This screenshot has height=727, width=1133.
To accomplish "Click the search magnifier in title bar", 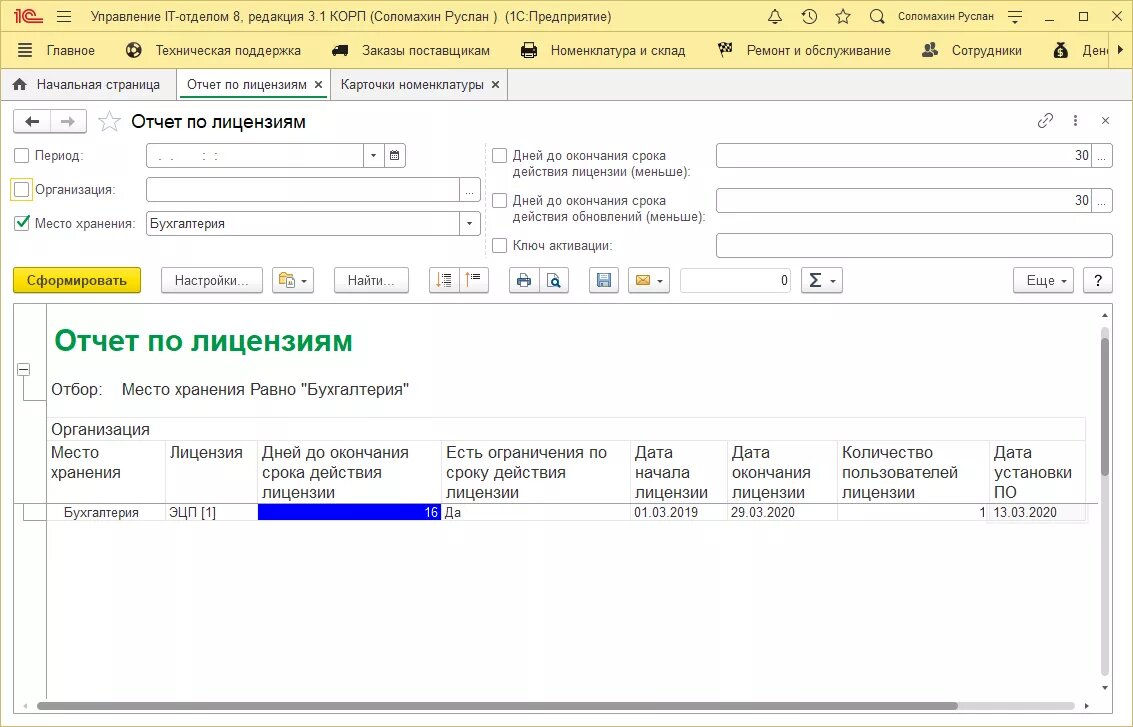I will tap(876, 16).
